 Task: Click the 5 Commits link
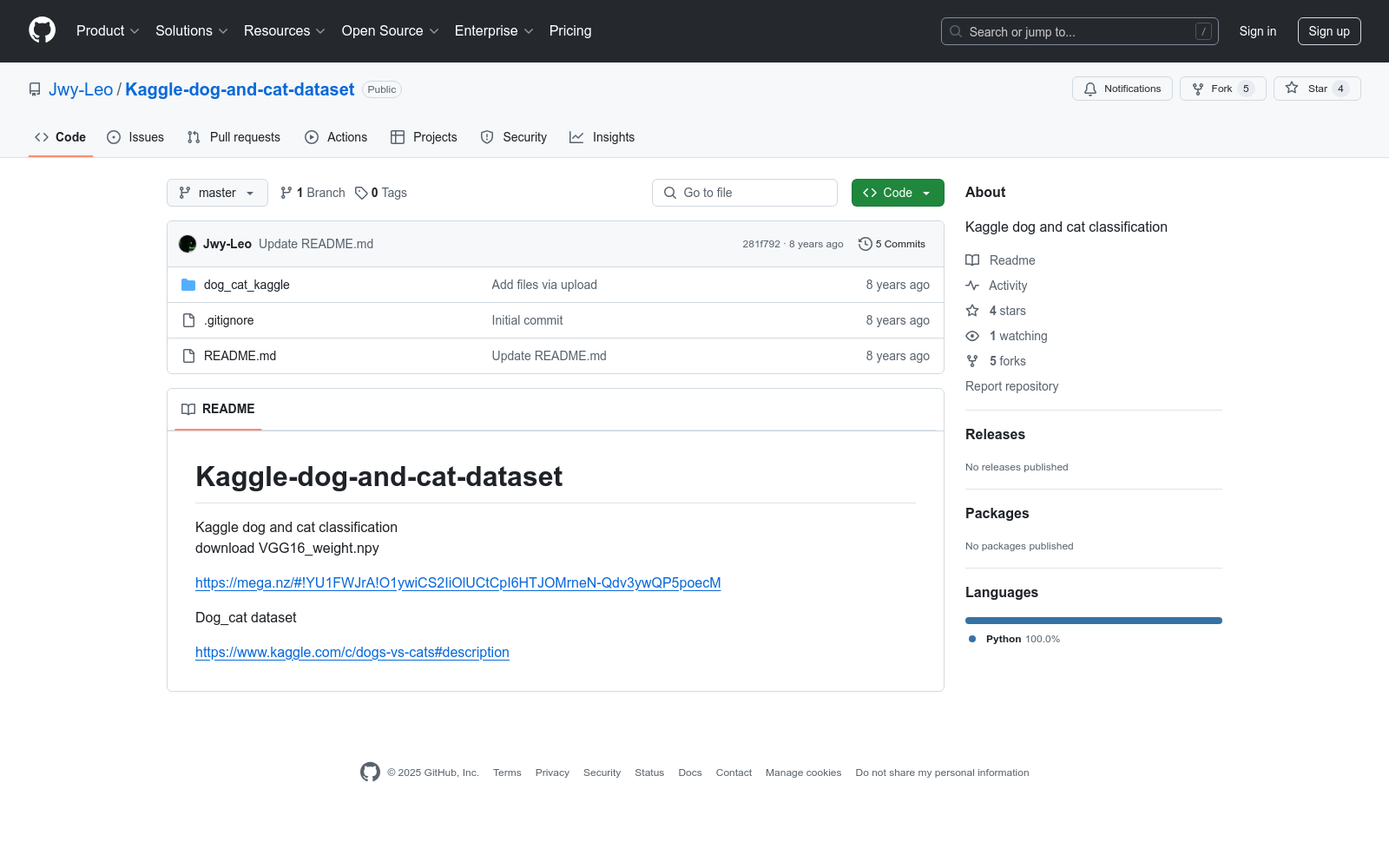tap(892, 244)
